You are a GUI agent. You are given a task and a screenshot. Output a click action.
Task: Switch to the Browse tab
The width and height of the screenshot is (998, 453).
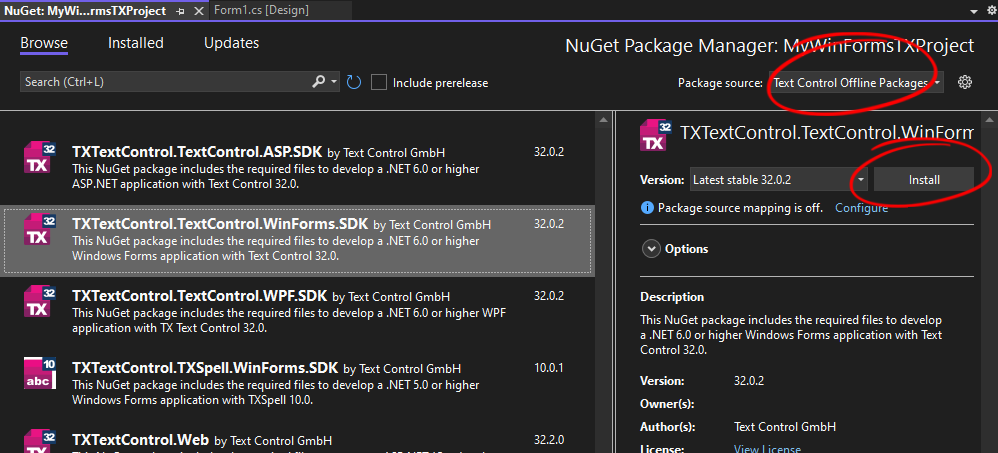[44, 43]
